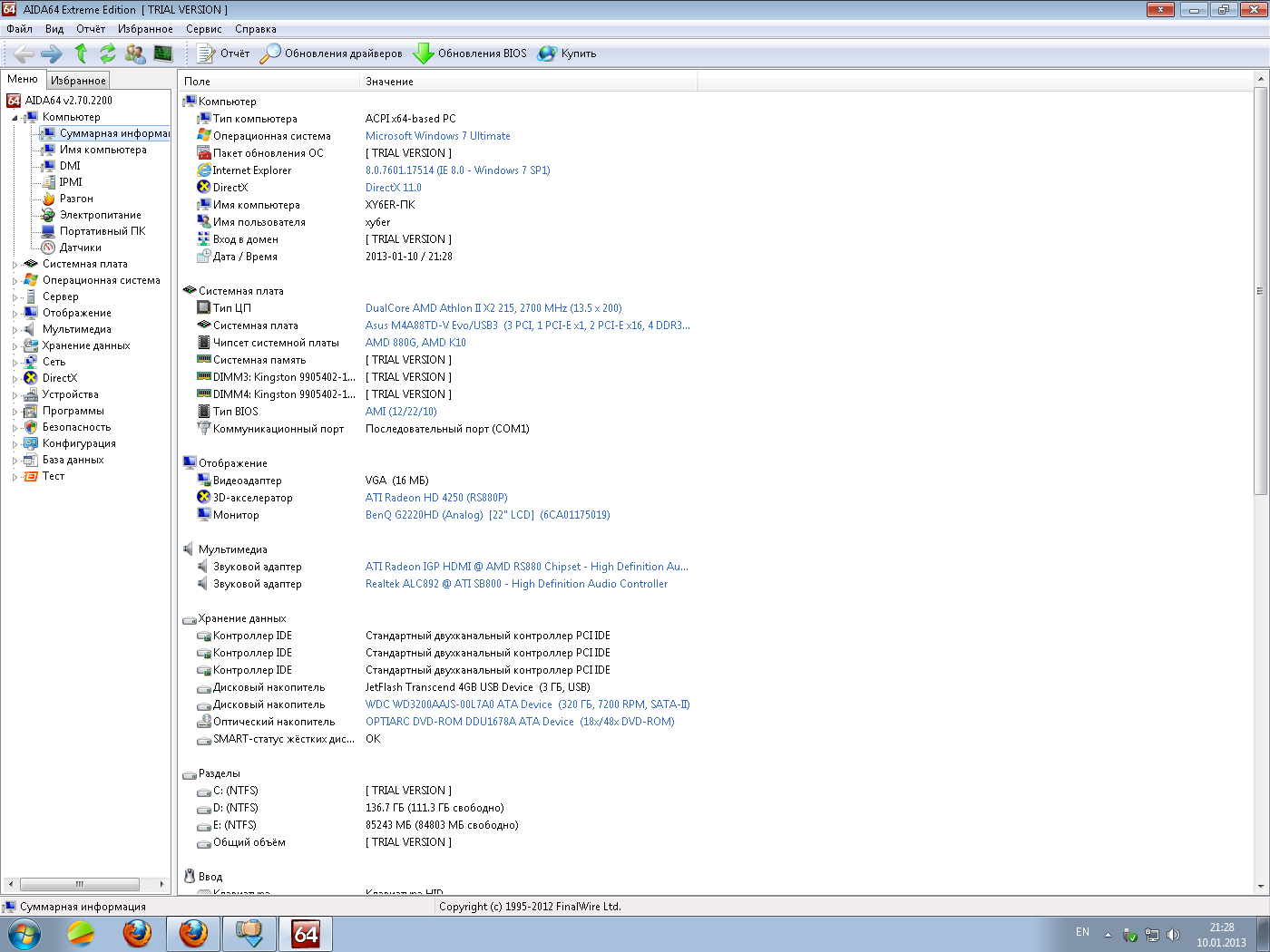Image resolution: width=1270 pixels, height=952 pixels.
Task: Expand the Сеть tree node
Action: click(x=15, y=363)
